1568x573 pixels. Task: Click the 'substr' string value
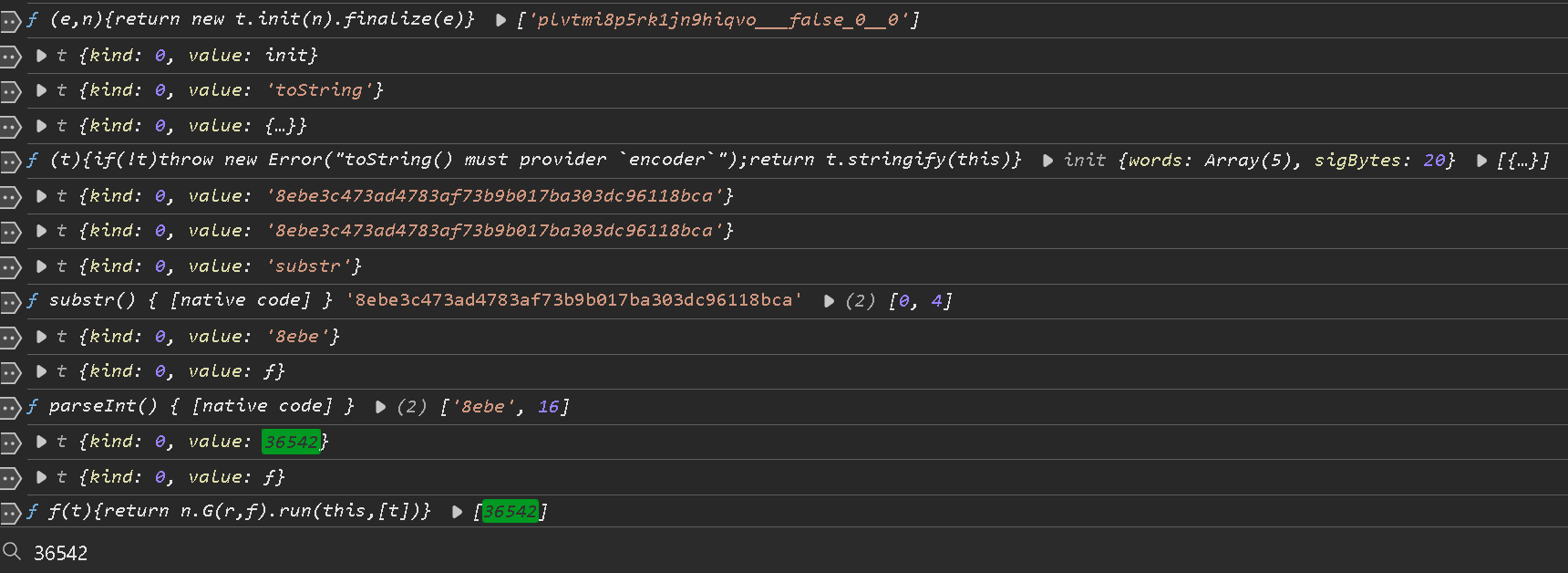[308, 266]
